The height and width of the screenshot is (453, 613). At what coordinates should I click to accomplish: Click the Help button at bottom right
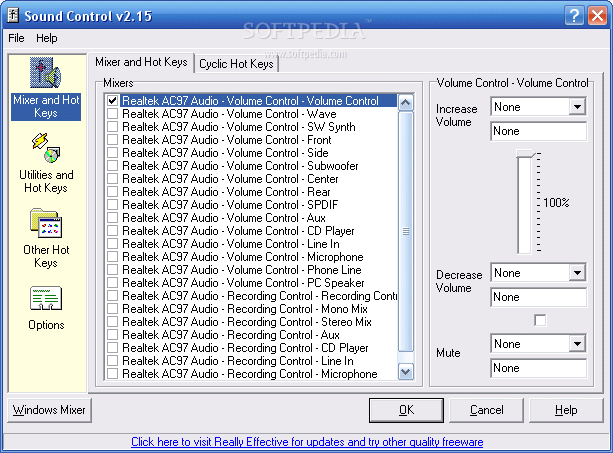(x=566, y=410)
